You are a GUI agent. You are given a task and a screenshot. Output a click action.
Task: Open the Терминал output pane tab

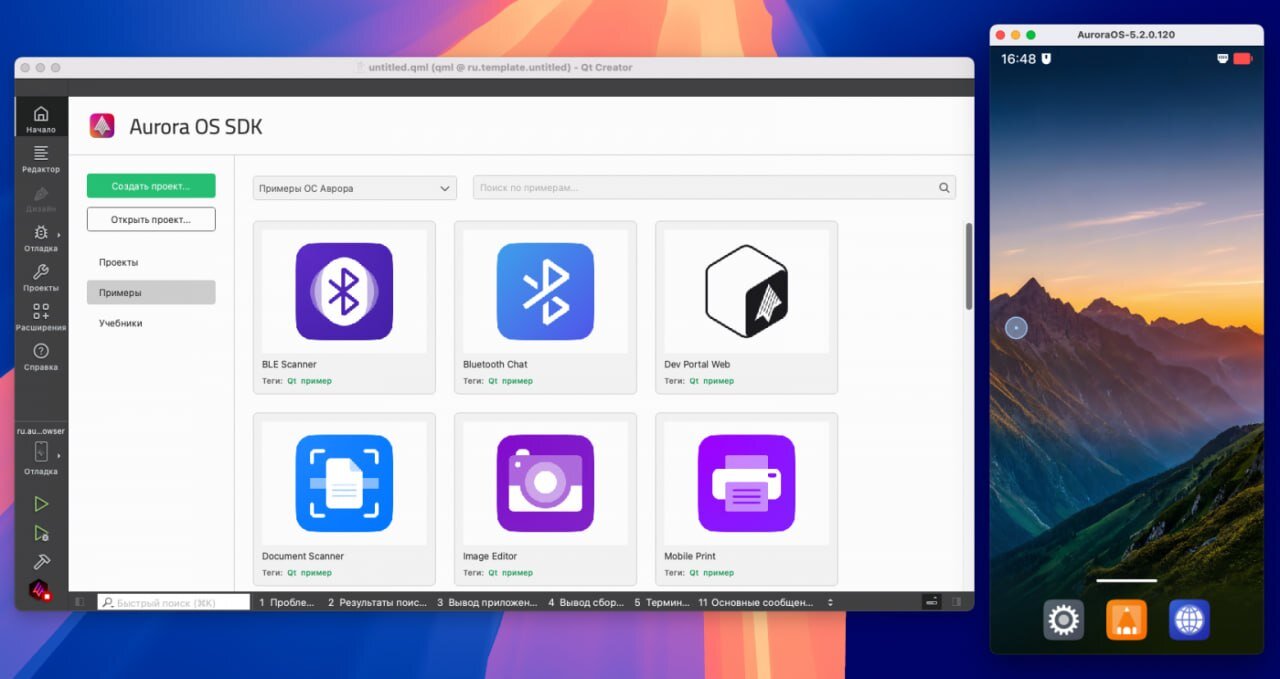click(x=662, y=602)
